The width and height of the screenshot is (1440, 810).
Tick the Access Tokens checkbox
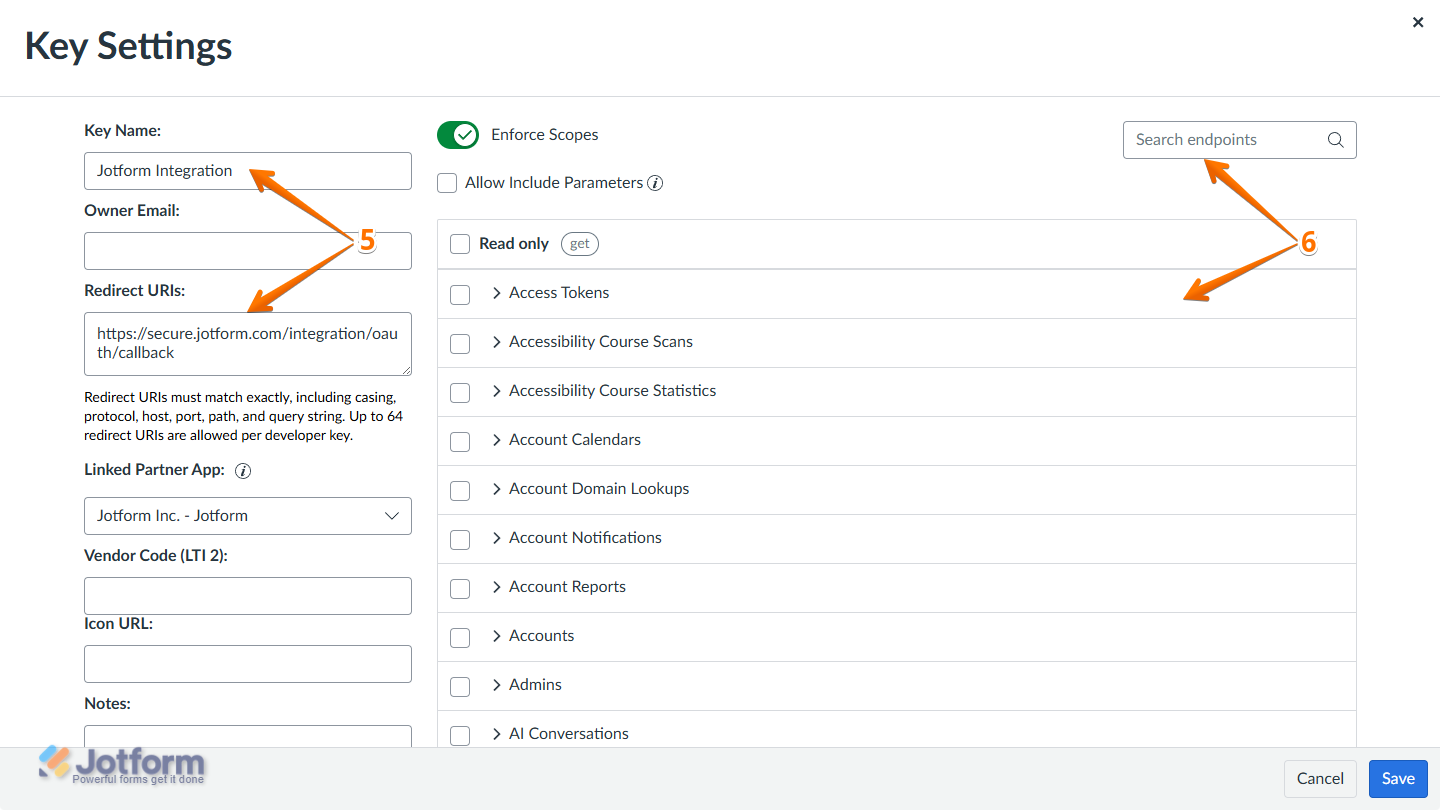point(460,294)
